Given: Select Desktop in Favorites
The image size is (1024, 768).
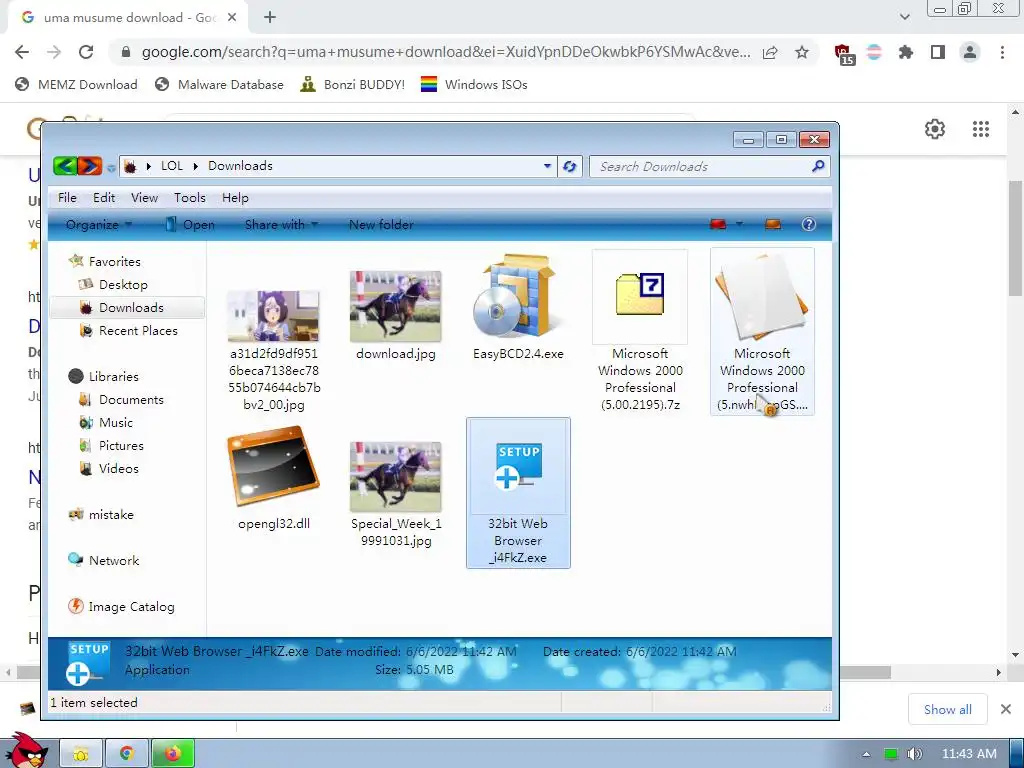Looking at the screenshot, I should [123, 285].
